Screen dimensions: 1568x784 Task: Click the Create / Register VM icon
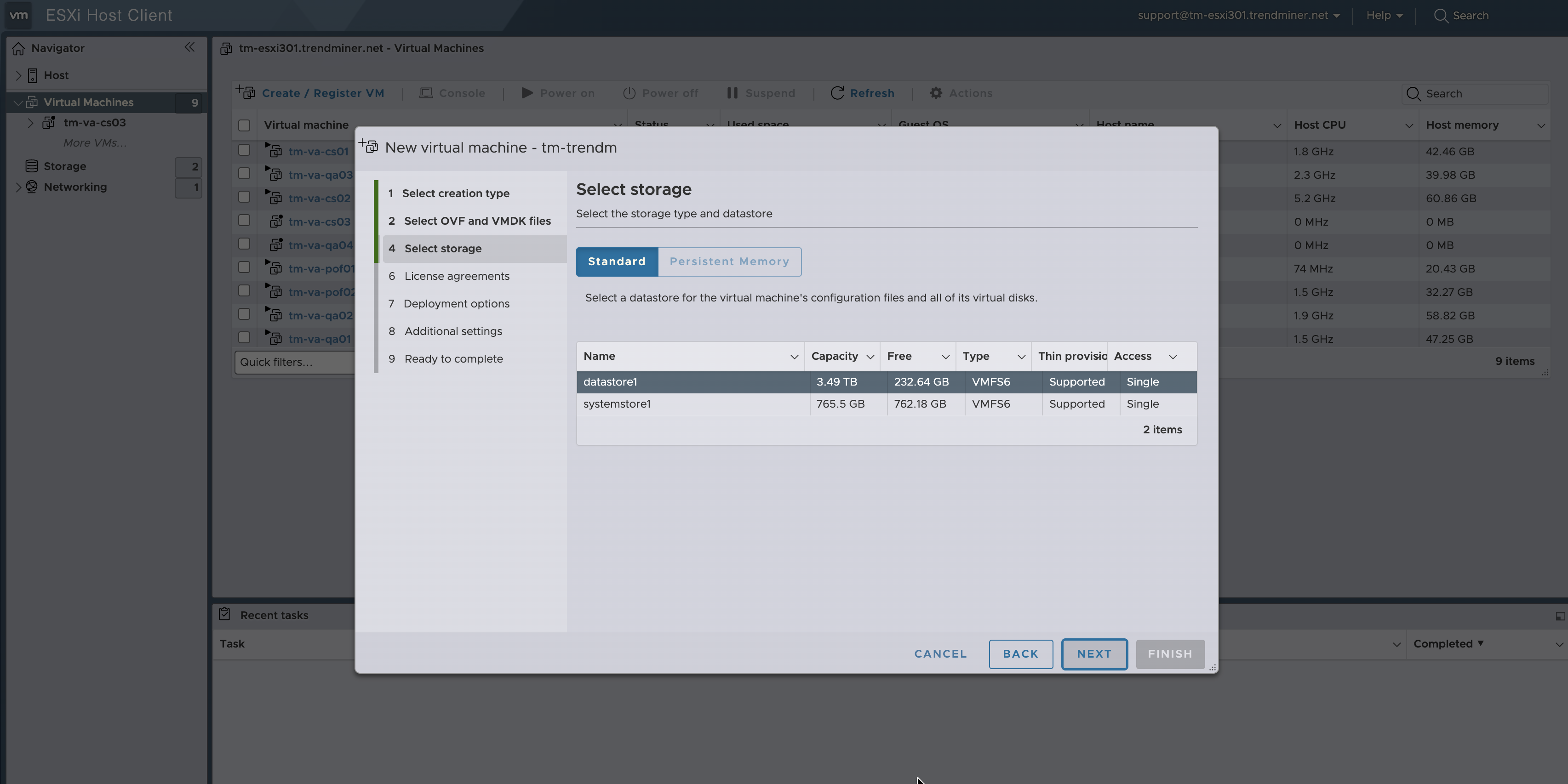tap(246, 92)
